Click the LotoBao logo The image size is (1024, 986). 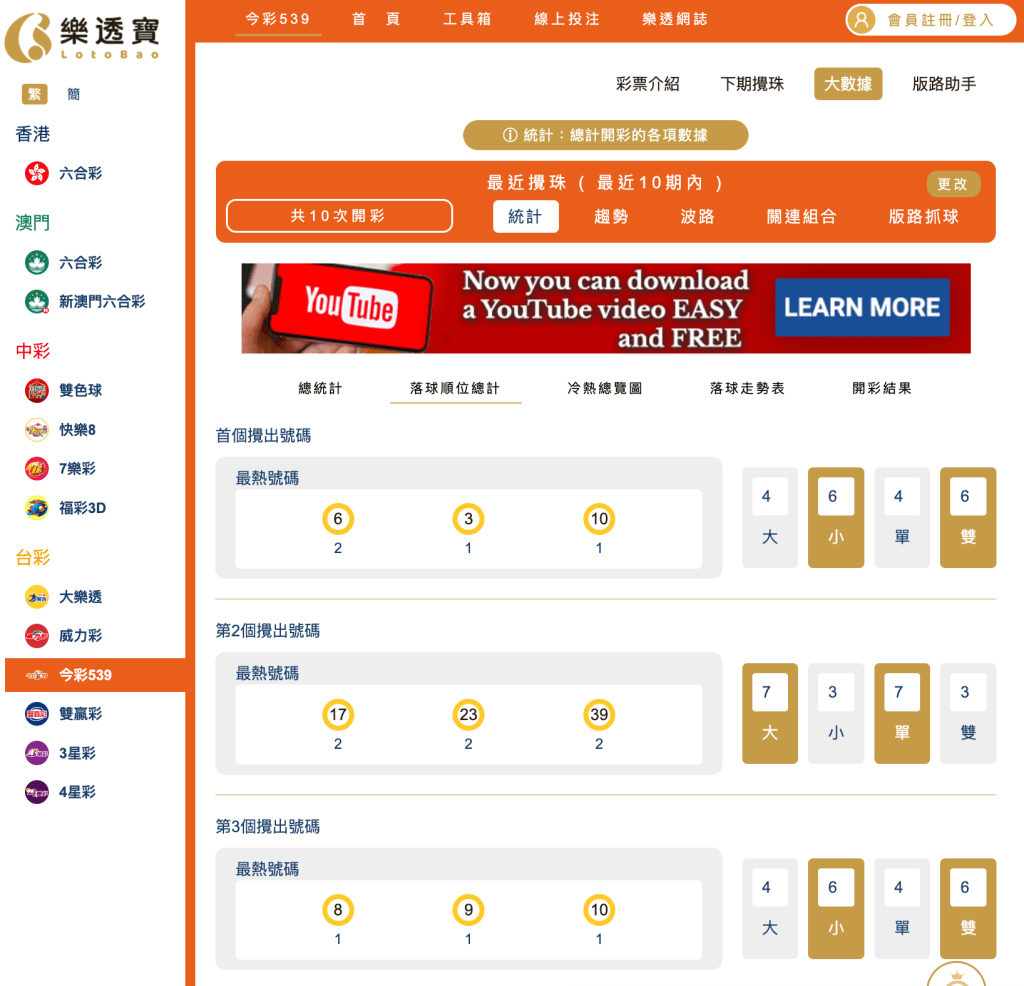pos(82,38)
